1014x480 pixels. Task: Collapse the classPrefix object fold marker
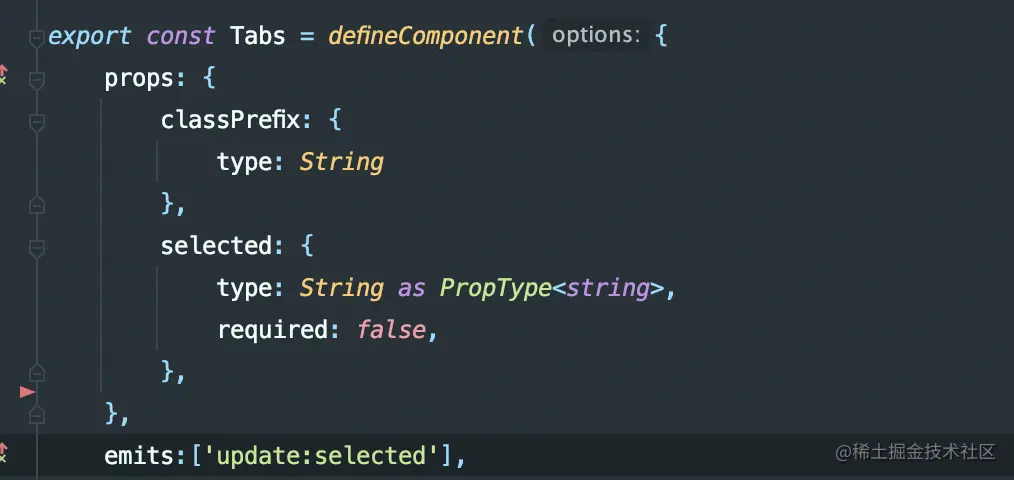(37, 123)
